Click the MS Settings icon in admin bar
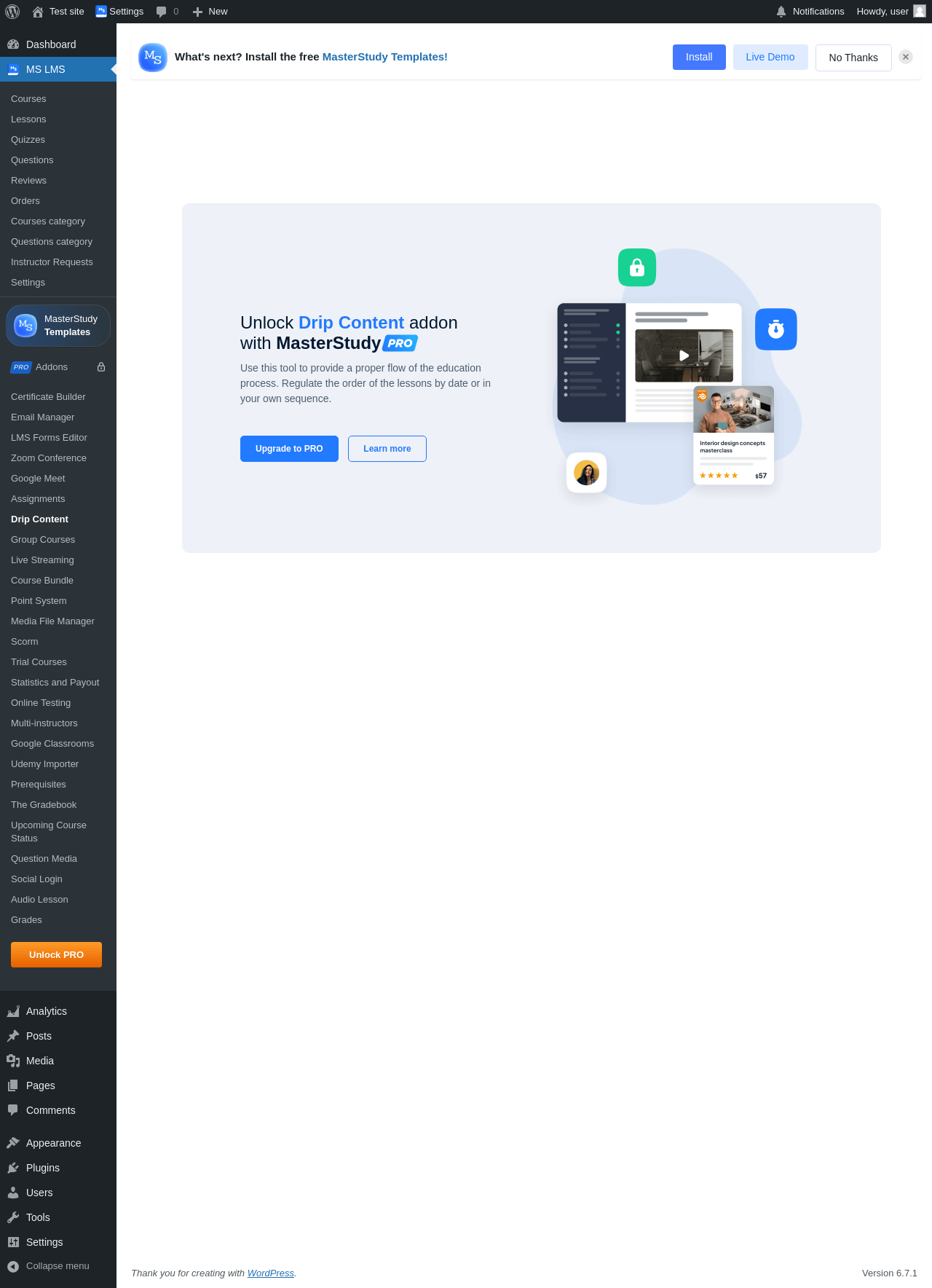Image resolution: width=932 pixels, height=1288 pixels. [x=101, y=11]
